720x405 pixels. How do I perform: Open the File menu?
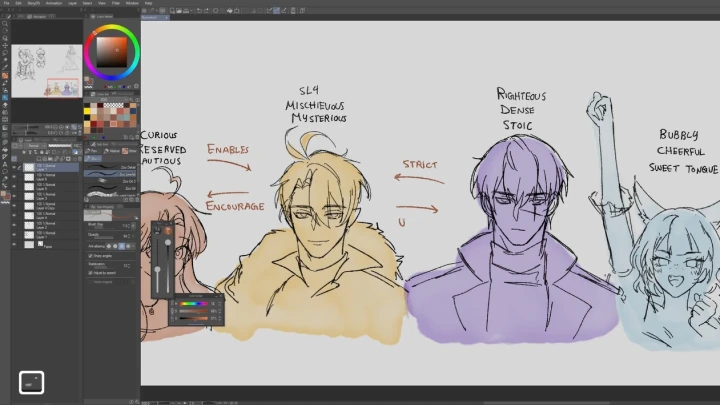point(6,3)
